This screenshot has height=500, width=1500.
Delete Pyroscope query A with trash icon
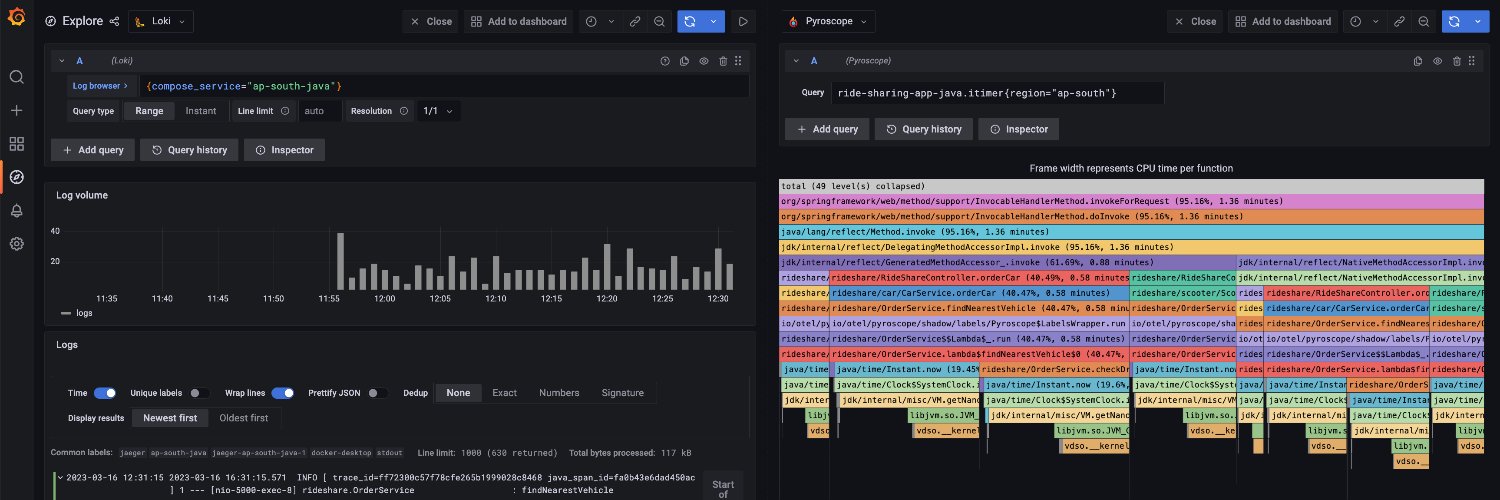click(x=1457, y=61)
